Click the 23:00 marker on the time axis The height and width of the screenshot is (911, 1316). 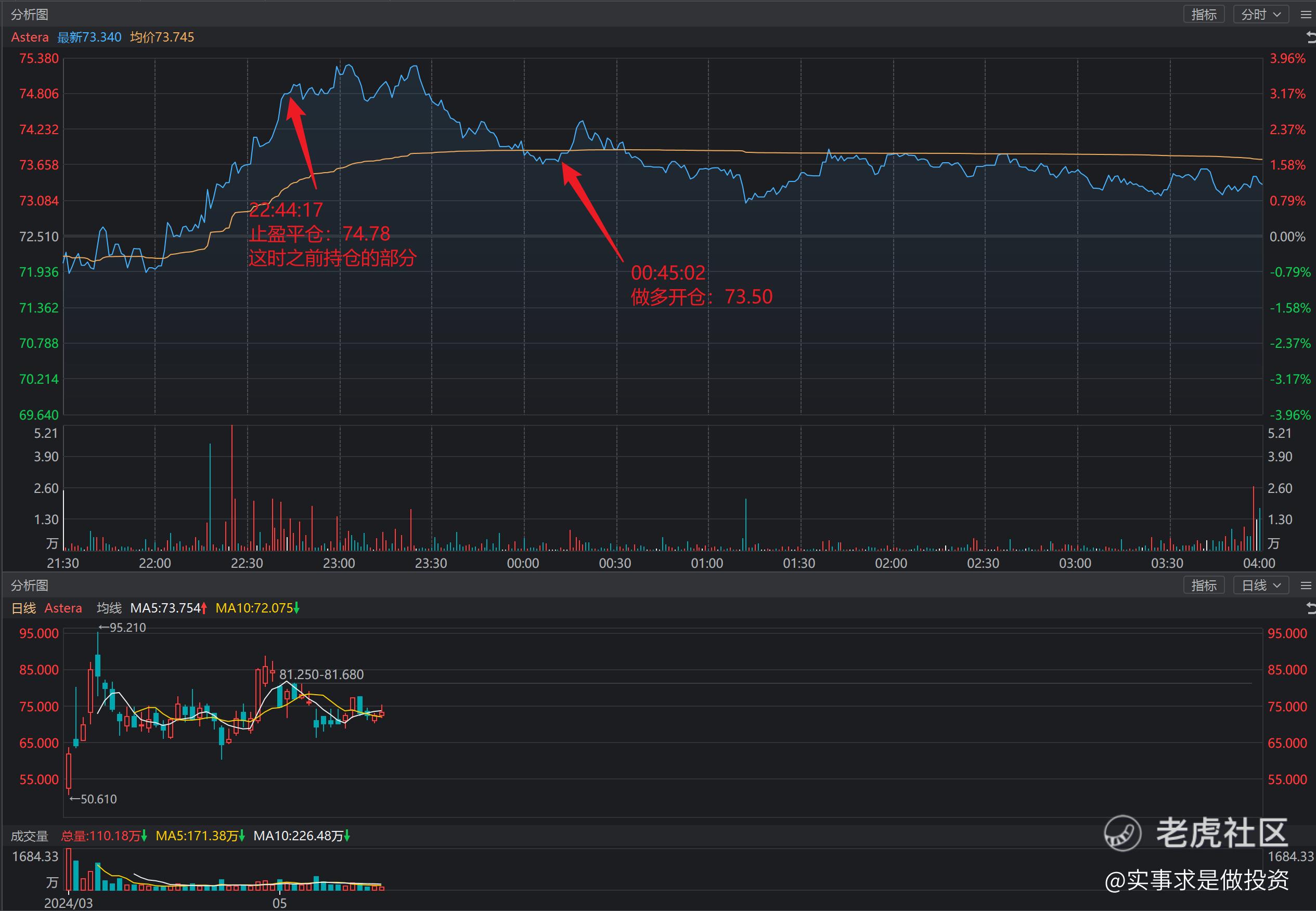pyautogui.click(x=339, y=563)
